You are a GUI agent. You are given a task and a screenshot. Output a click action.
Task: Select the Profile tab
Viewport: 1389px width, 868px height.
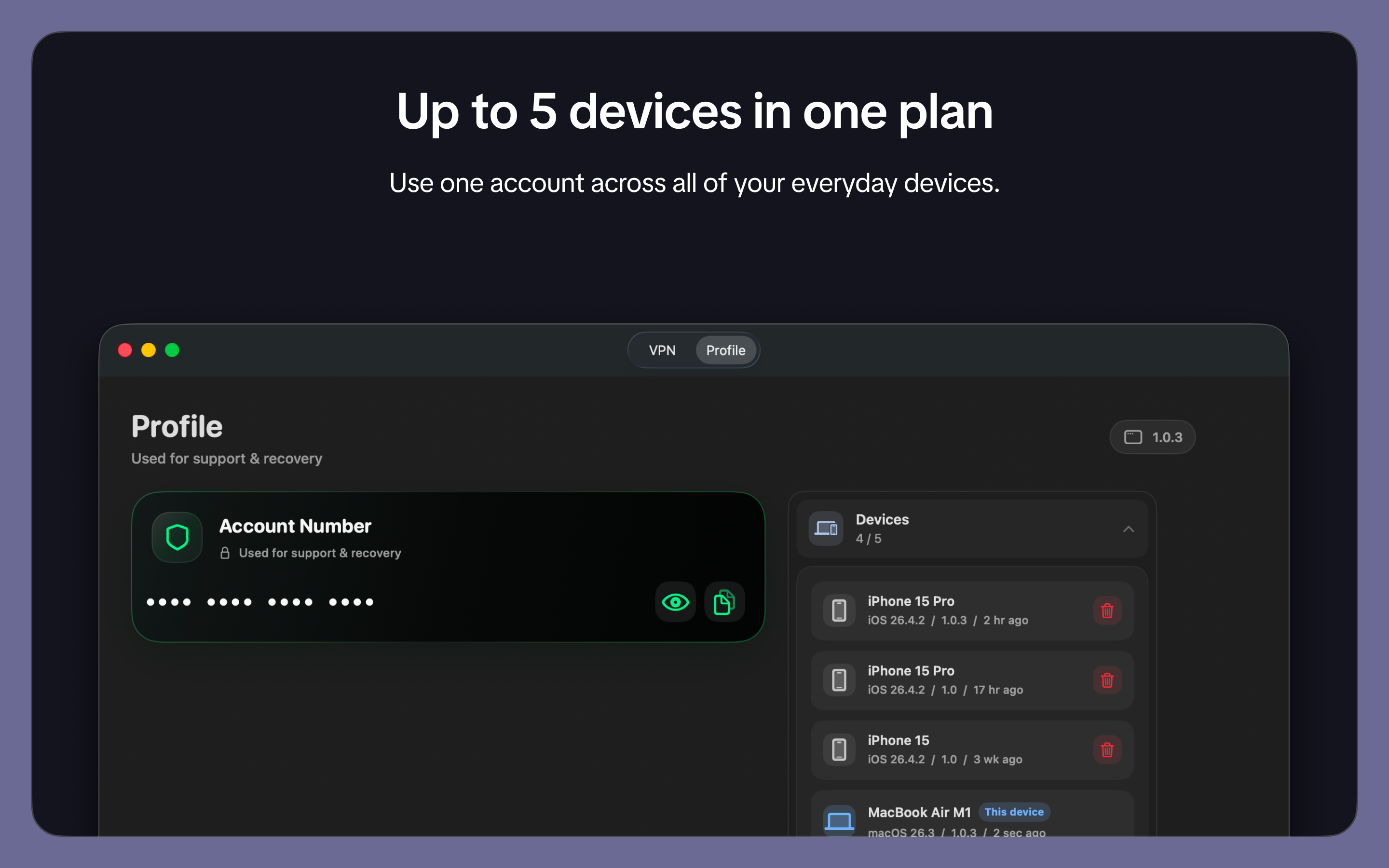click(725, 350)
